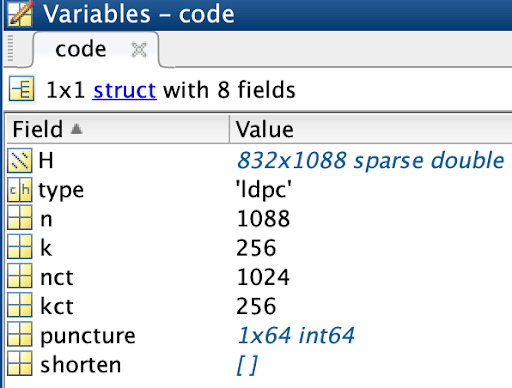This screenshot has height=388, width=512.
Task: Switch to the code tab
Action: (x=81, y=49)
